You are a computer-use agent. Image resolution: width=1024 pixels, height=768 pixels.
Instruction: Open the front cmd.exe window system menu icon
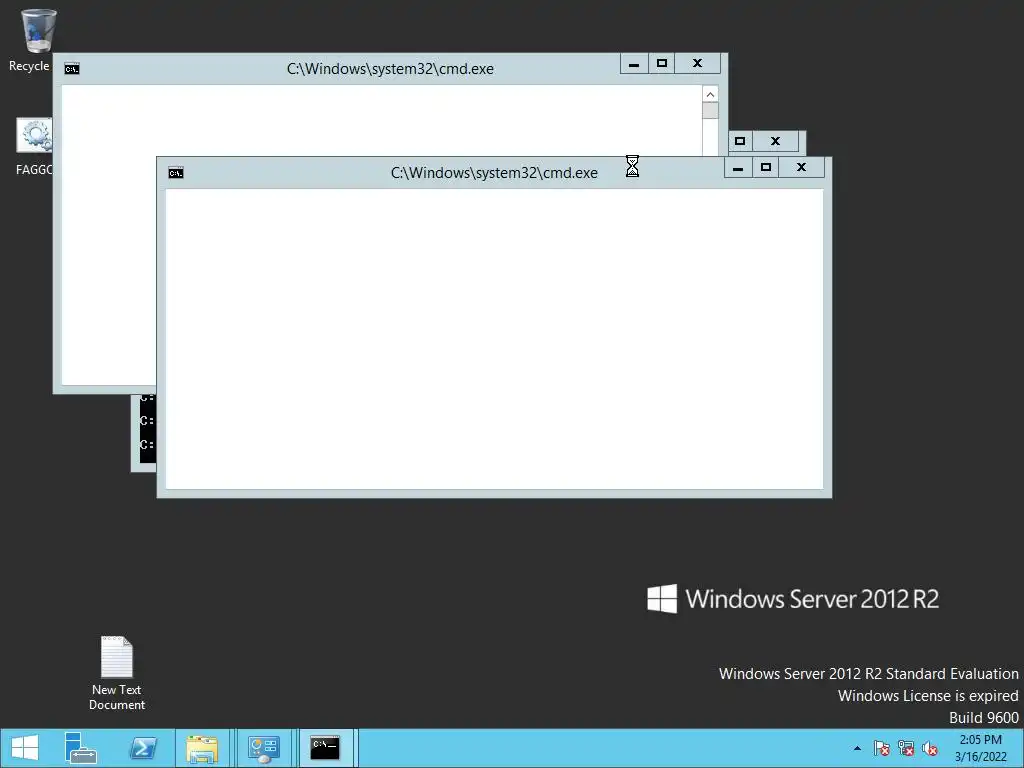click(176, 173)
